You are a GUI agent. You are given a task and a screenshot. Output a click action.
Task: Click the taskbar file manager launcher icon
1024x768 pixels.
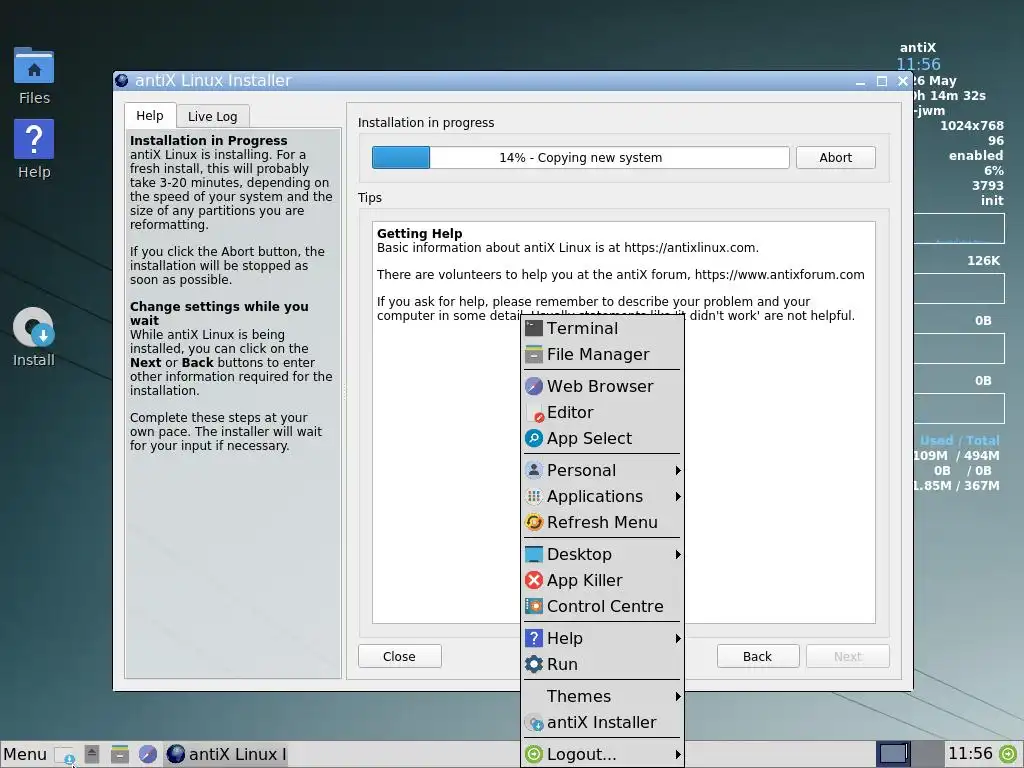point(120,755)
